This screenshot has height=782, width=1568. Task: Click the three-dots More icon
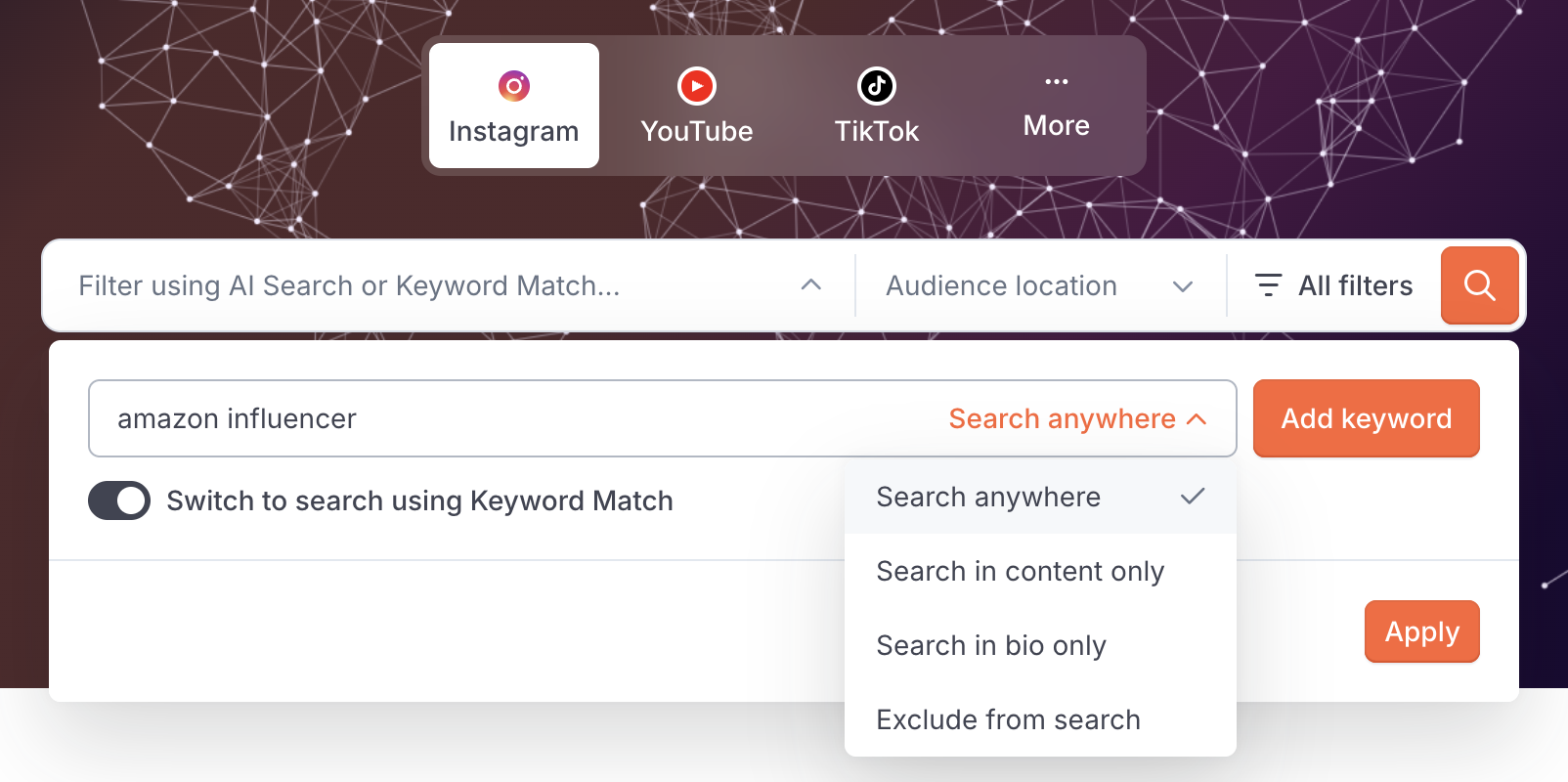click(x=1057, y=81)
